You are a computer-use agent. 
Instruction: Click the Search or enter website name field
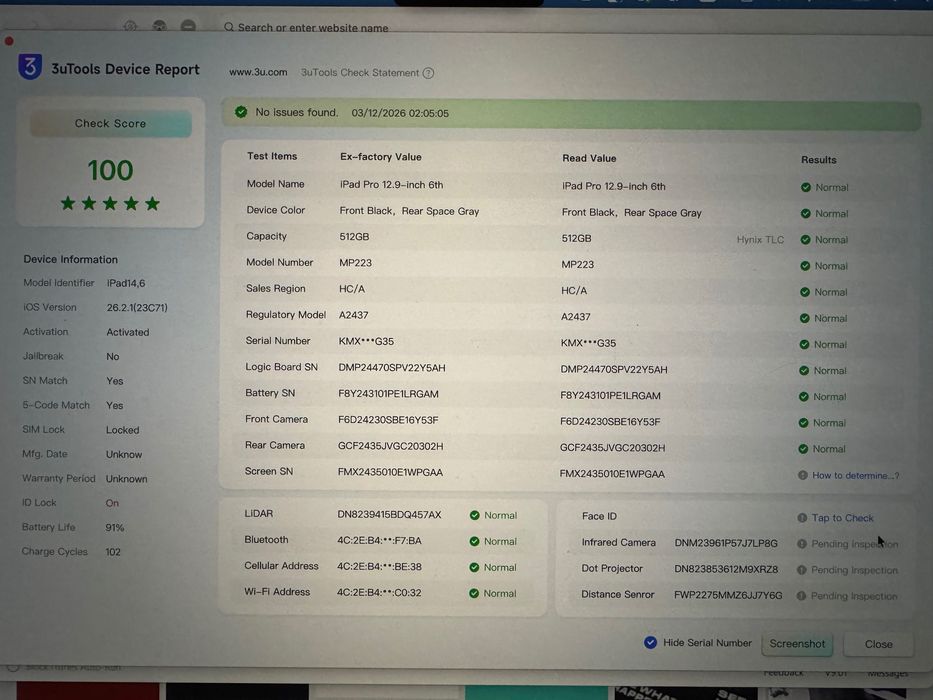(x=313, y=28)
